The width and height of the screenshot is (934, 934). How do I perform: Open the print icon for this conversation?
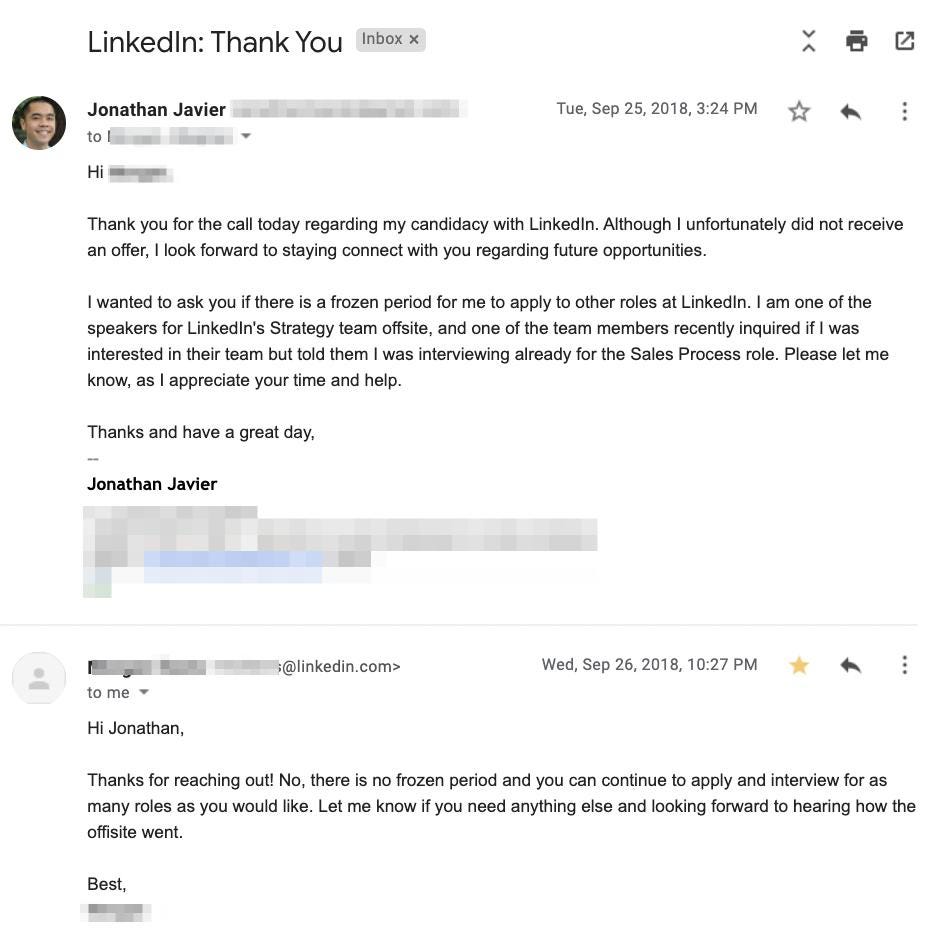click(857, 41)
